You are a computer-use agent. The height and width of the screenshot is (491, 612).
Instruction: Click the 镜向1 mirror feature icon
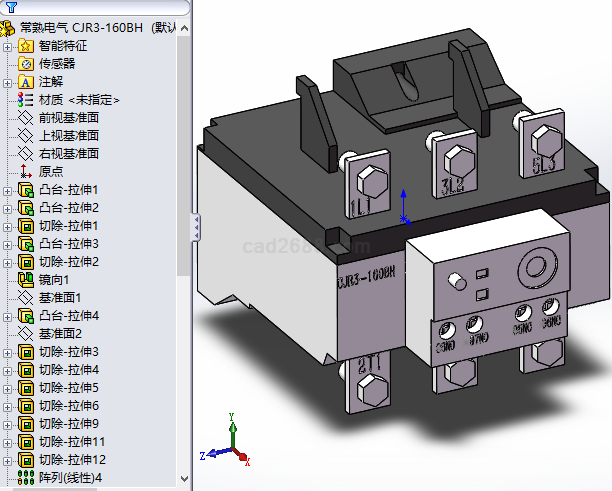tap(26, 280)
